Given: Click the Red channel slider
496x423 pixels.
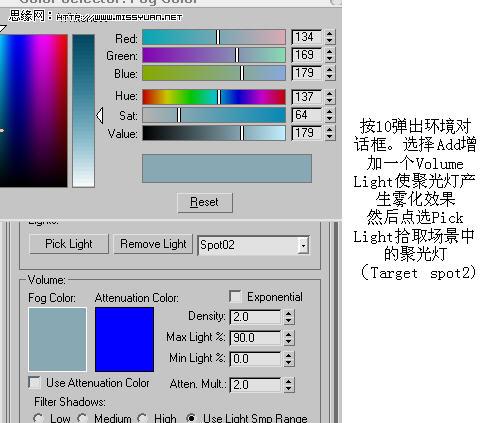Looking at the screenshot, I should pyautogui.click(x=214, y=37).
